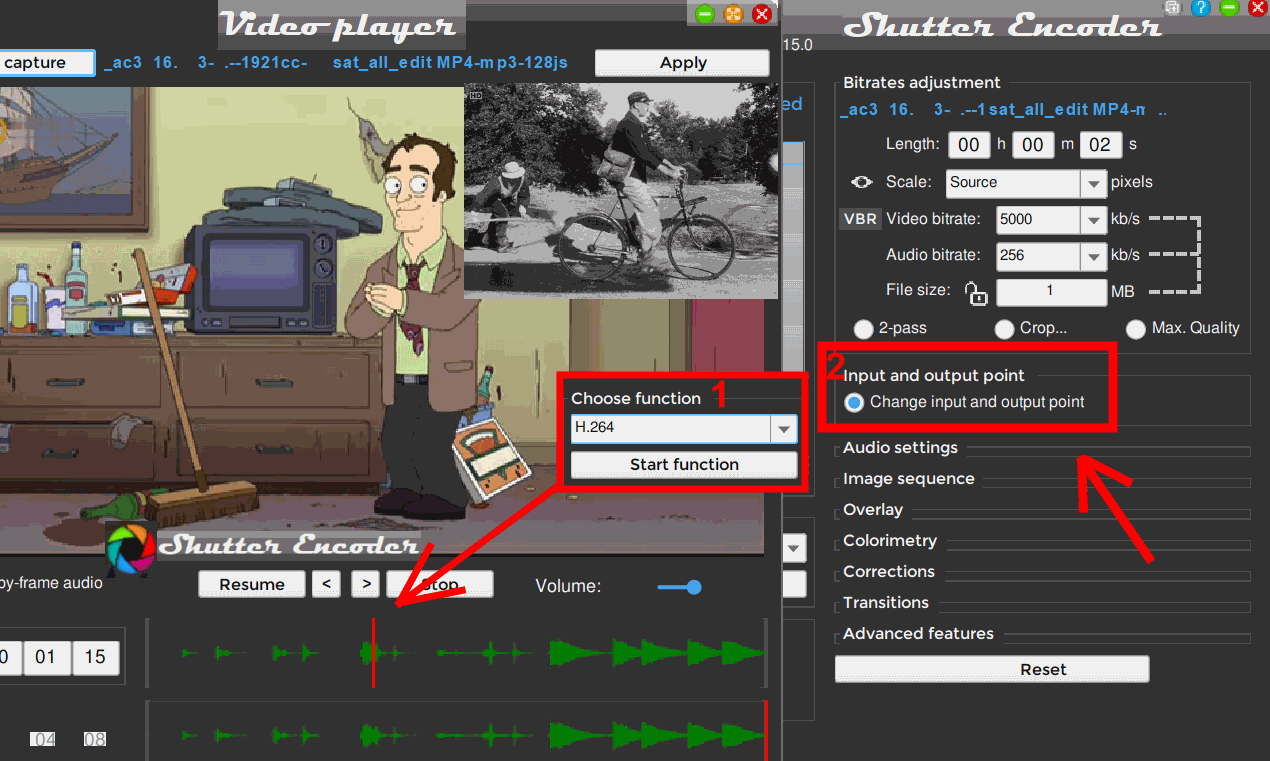Expand the Transitions section
Viewport: 1270px width, 761px height.
pyautogui.click(x=886, y=603)
